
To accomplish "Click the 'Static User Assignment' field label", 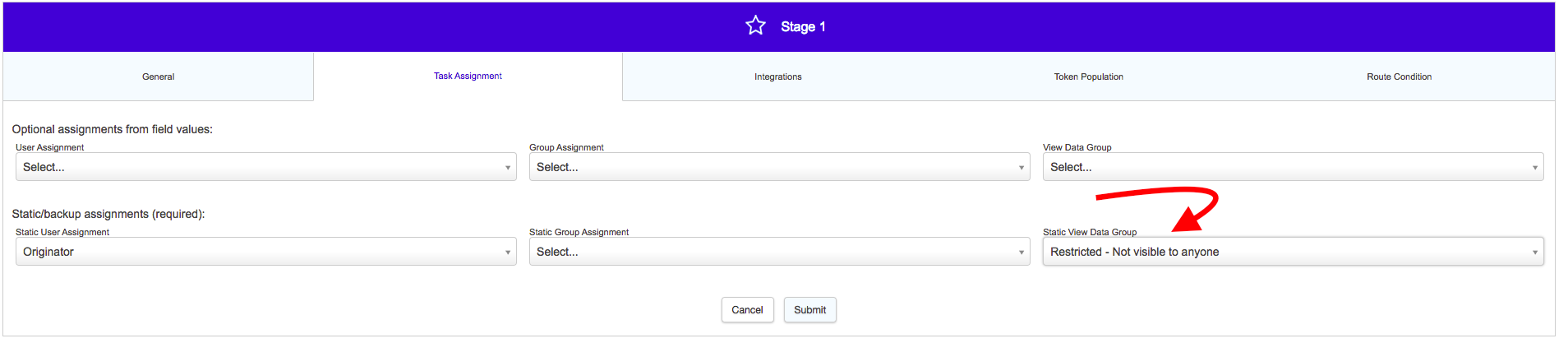I will coord(62,232).
